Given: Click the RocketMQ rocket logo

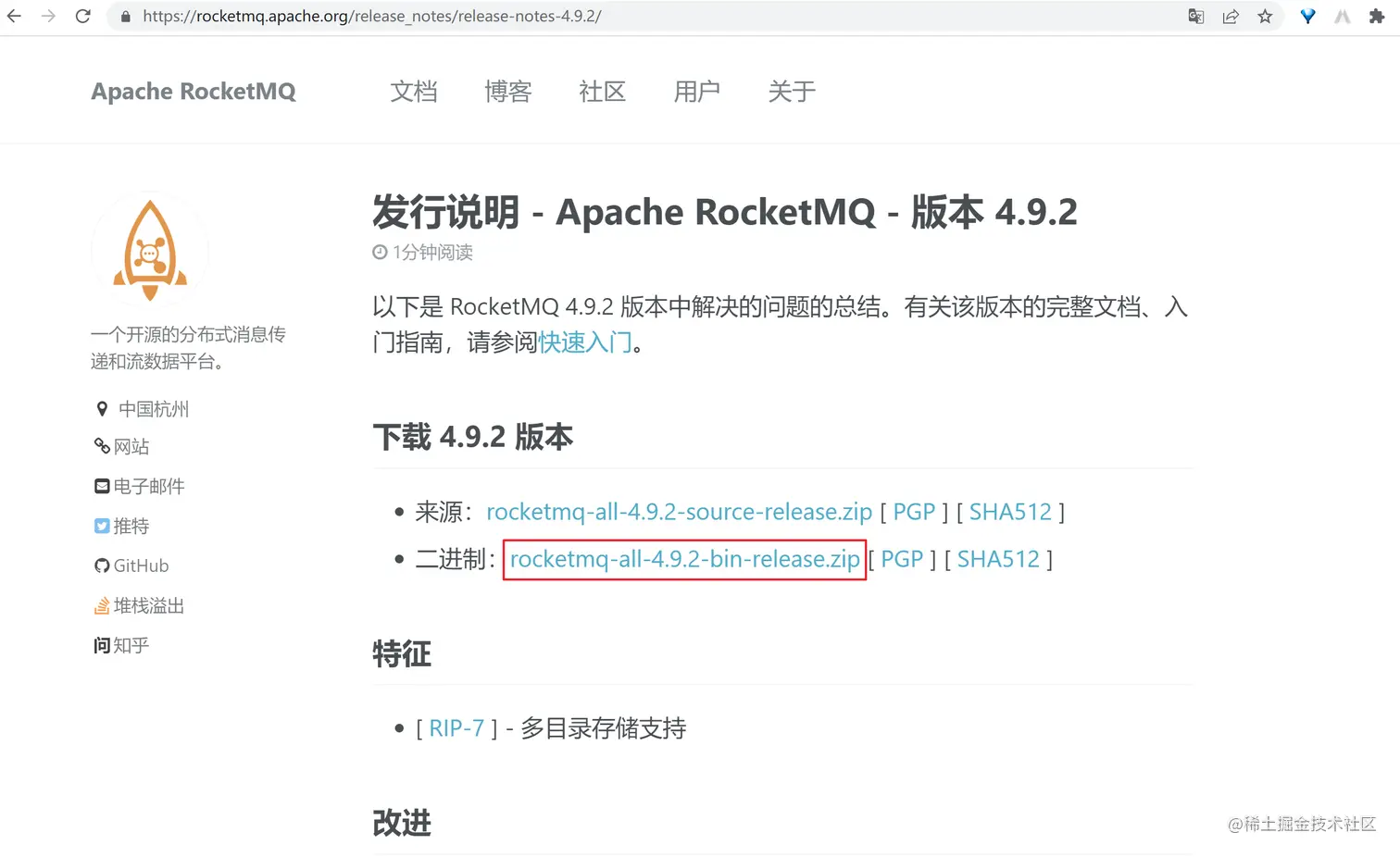Looking at the screenshot, I should (150, 250).
